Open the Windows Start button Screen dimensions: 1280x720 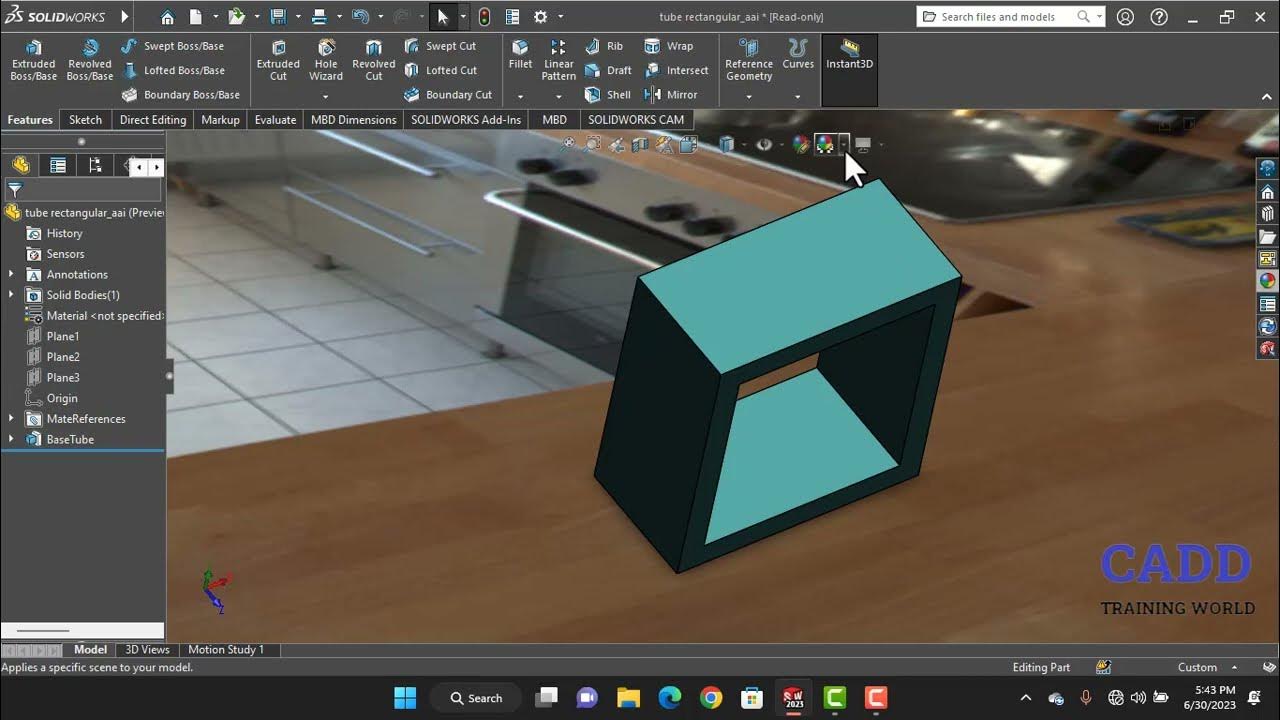[405, 698]
